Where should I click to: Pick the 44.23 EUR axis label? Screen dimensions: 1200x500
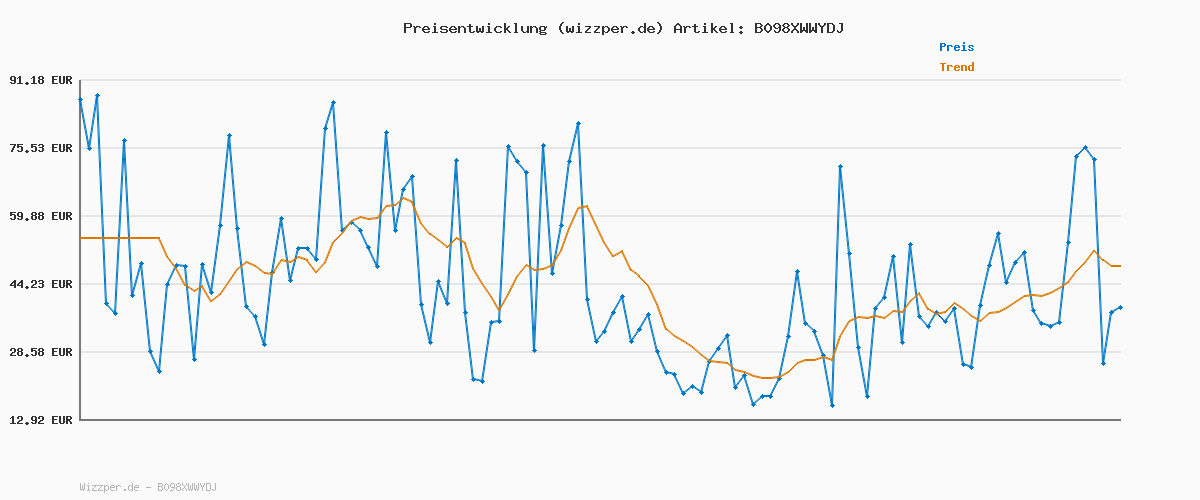coord(41,284)
